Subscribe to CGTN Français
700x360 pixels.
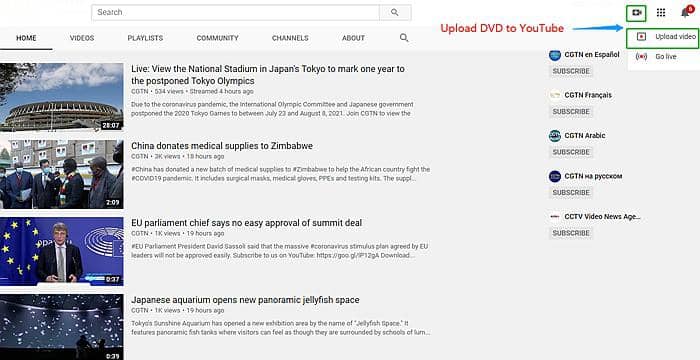(571, 112)
